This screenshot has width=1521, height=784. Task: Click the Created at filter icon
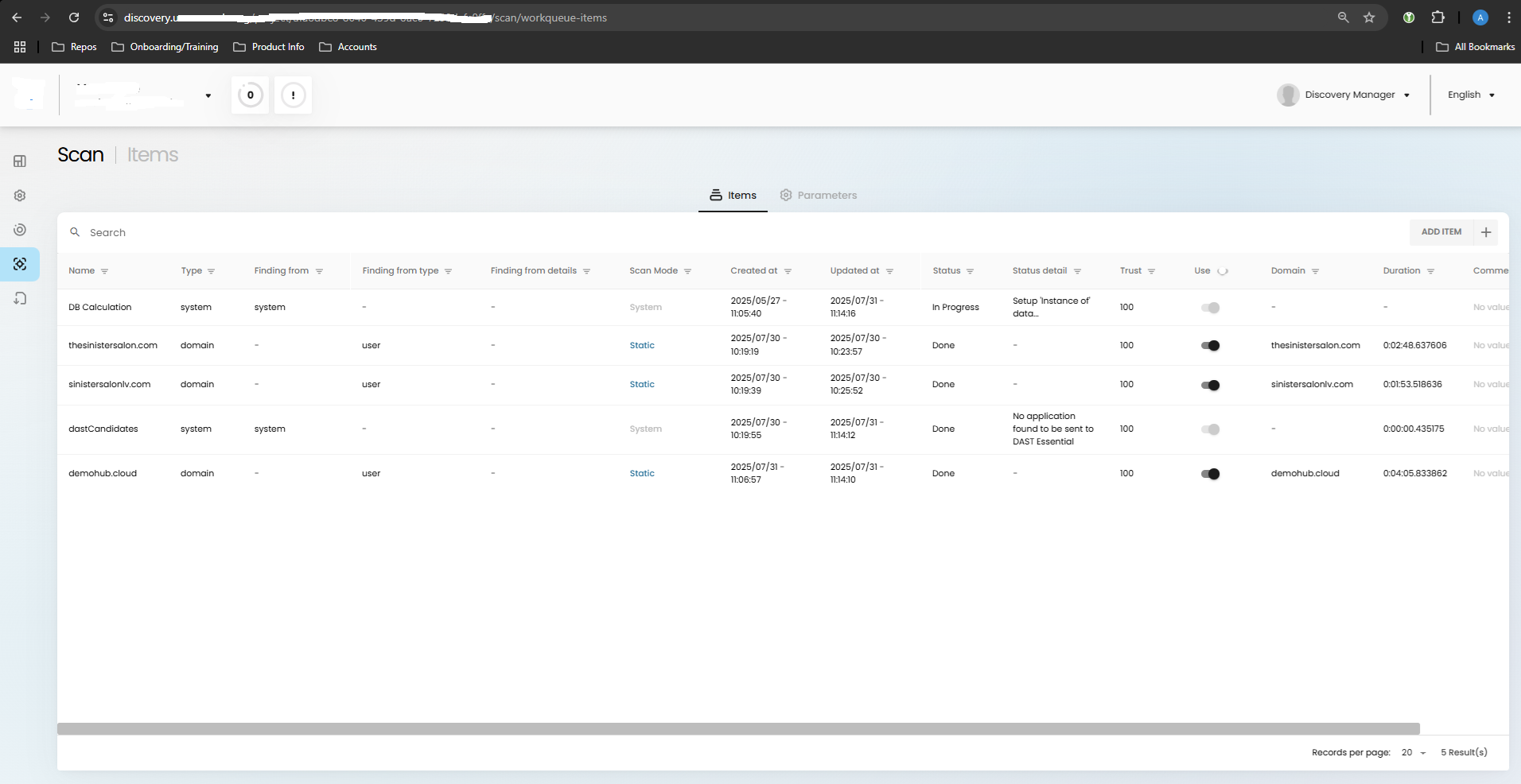[x=788, y=271]
